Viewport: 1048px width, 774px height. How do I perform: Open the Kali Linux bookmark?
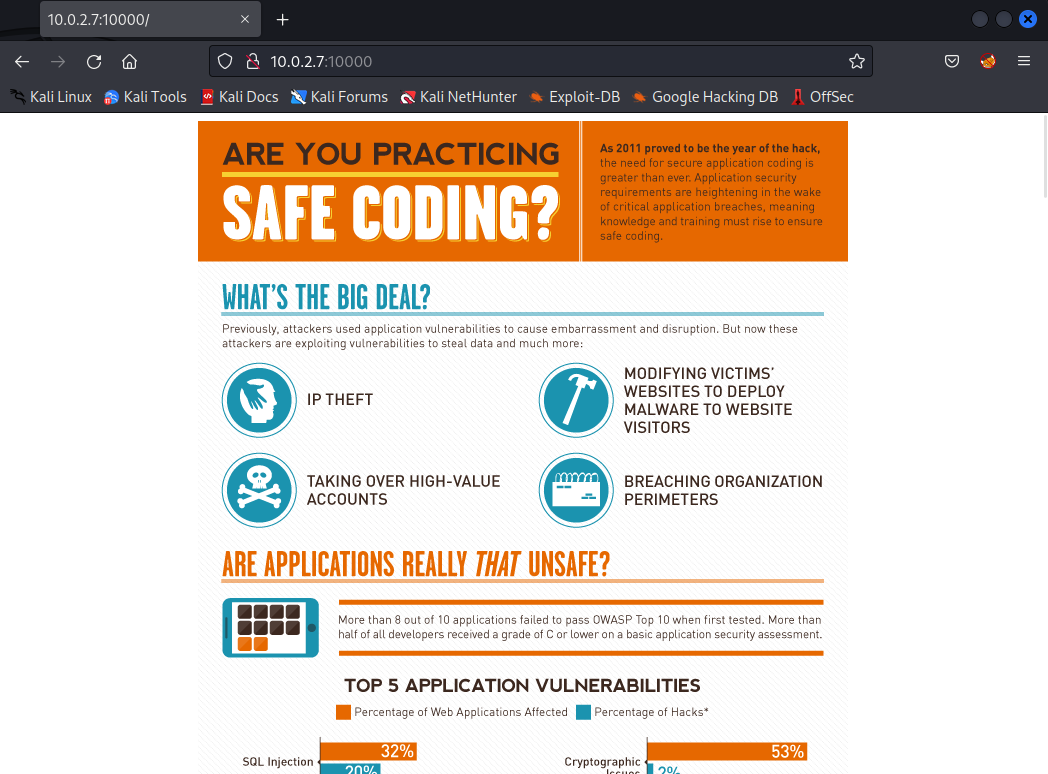(51, 97)
